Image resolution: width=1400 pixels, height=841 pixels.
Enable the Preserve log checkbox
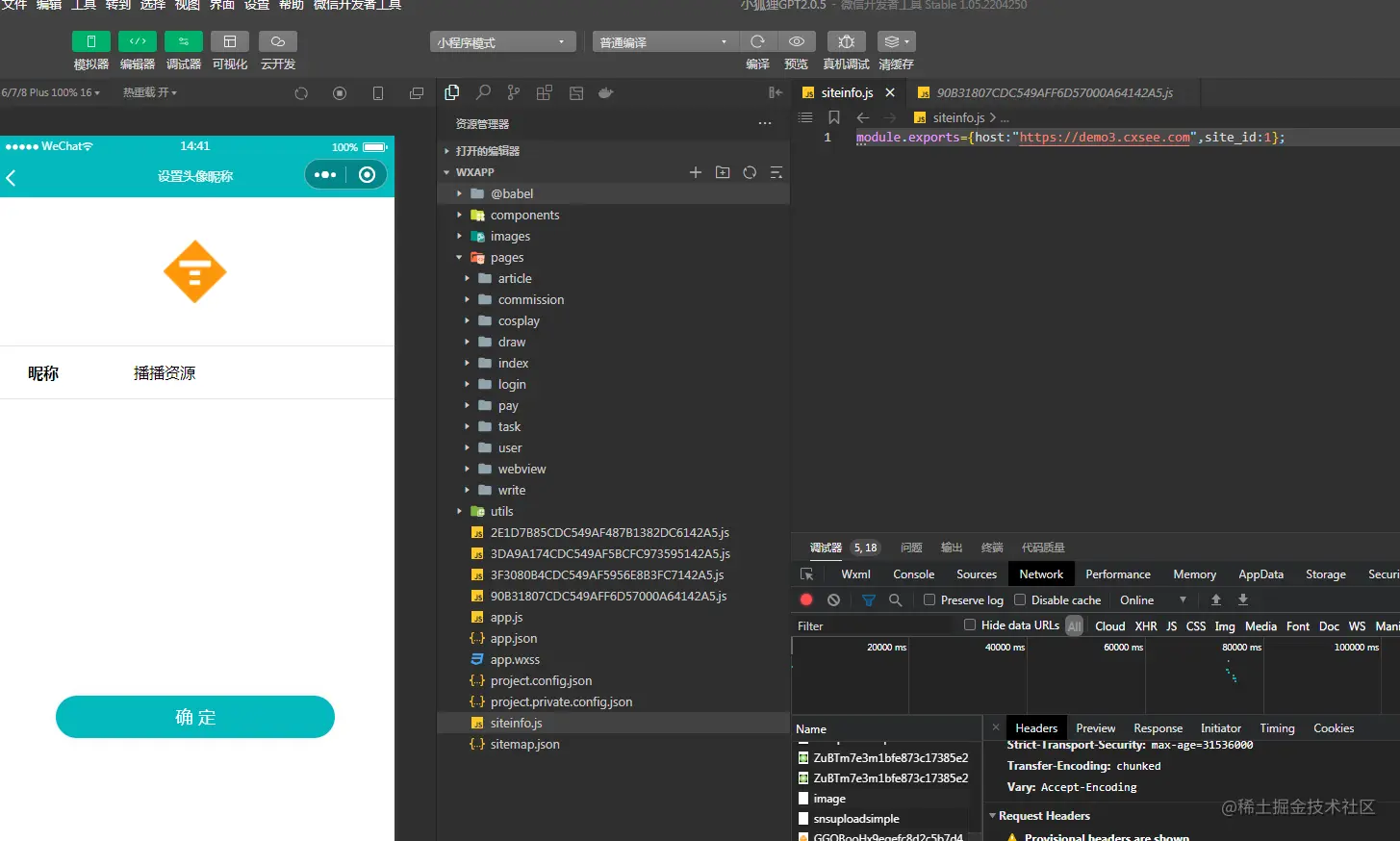pyautogui.click(x=929, y=599)
